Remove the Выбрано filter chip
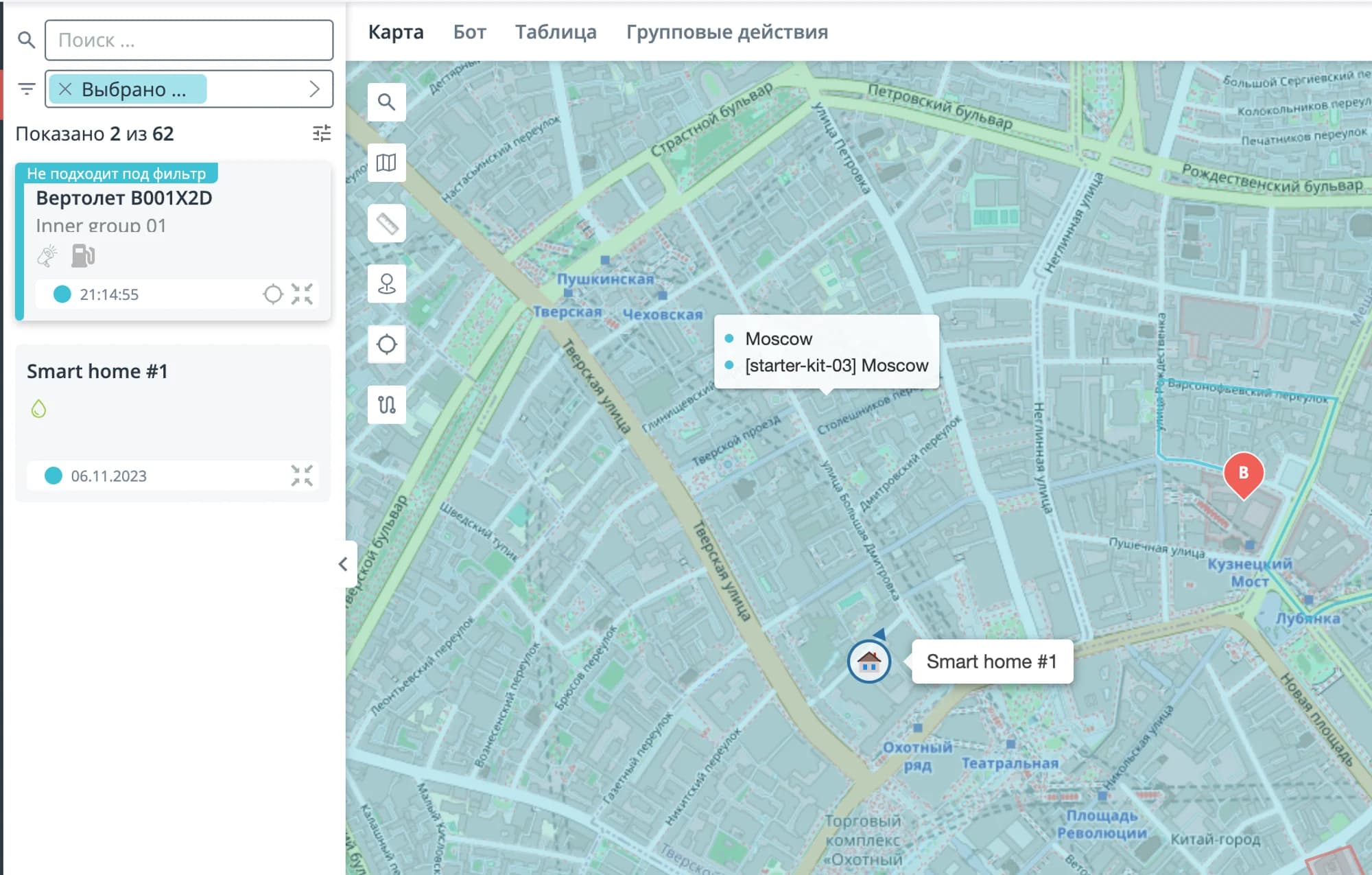Viewport: 1372px width, 875px height. pos(65,89)
